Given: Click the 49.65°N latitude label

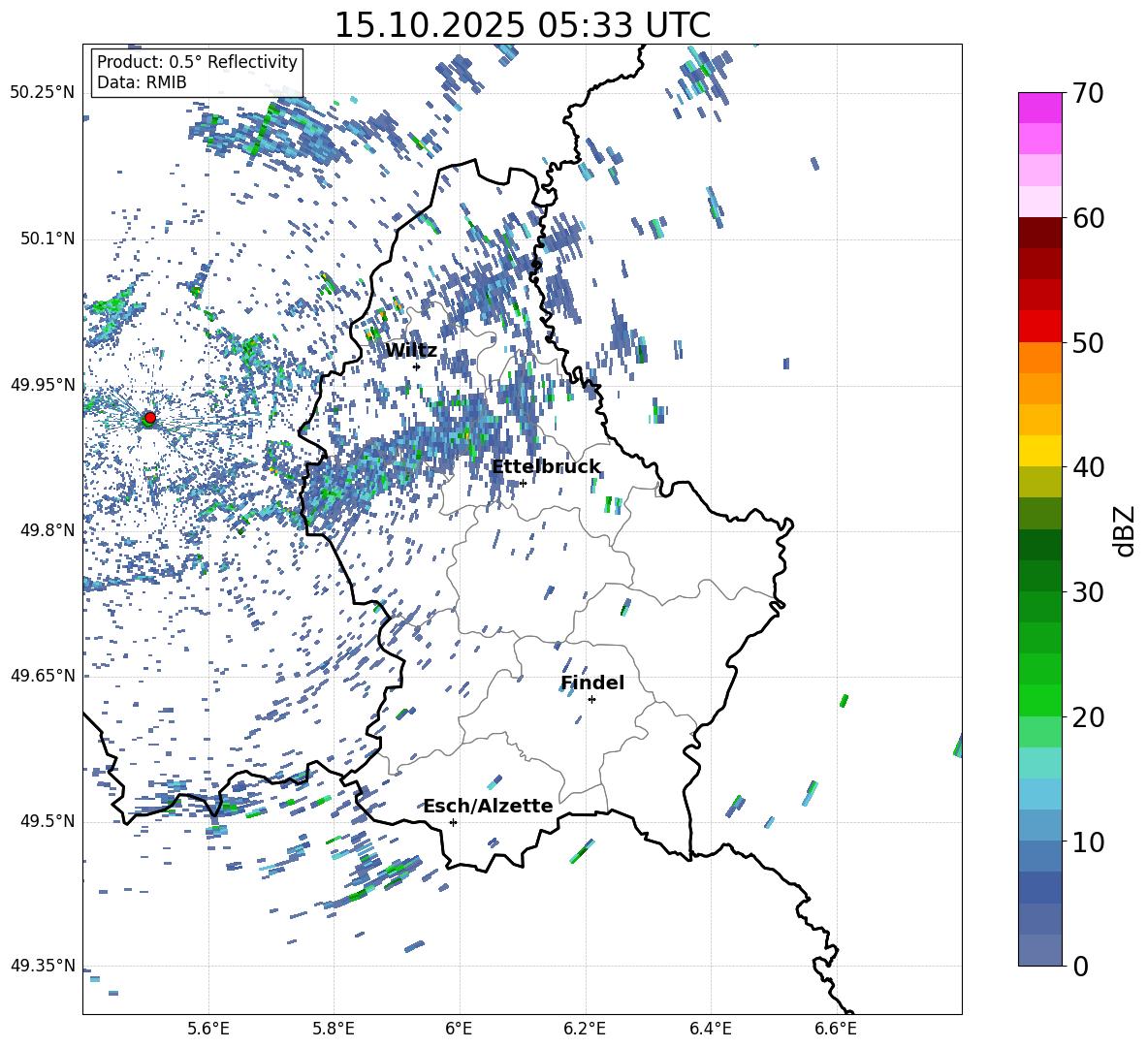Looking at the screenshot, I should pos(43,676).
